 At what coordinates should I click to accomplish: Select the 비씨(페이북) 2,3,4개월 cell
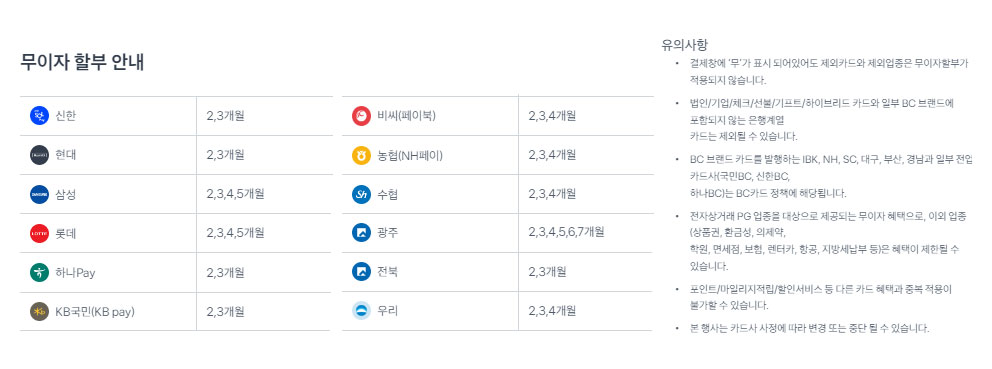pos(586,116)
